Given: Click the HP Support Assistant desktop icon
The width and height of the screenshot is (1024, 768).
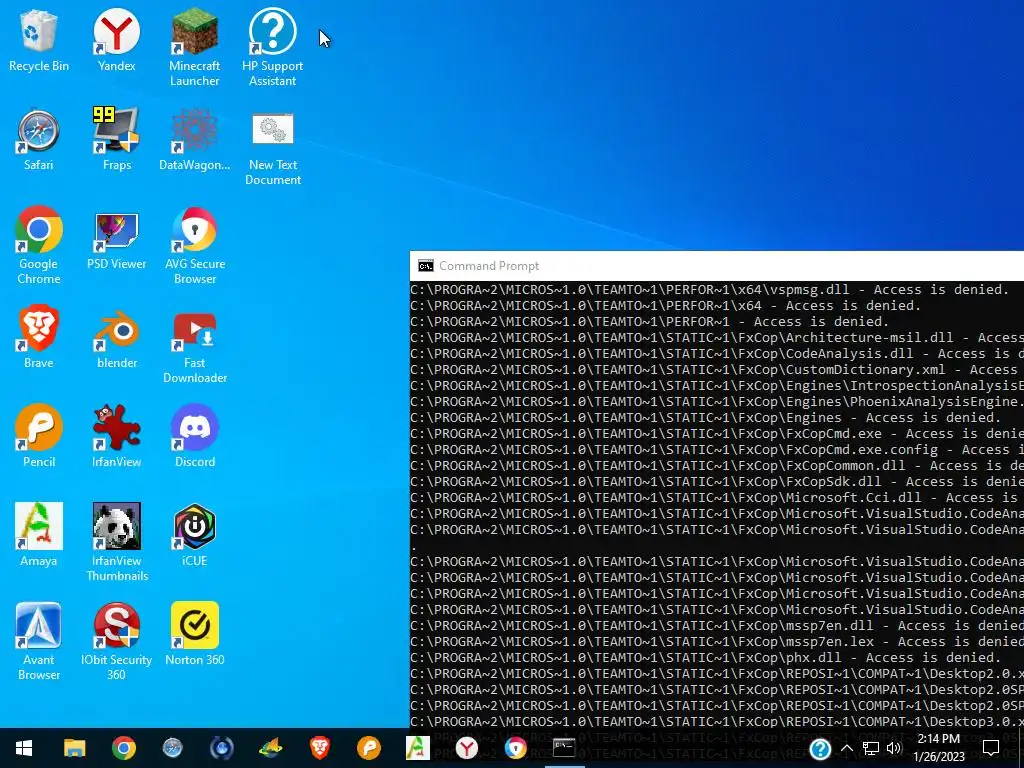Looking at the screenshot, I should [272, 48].
